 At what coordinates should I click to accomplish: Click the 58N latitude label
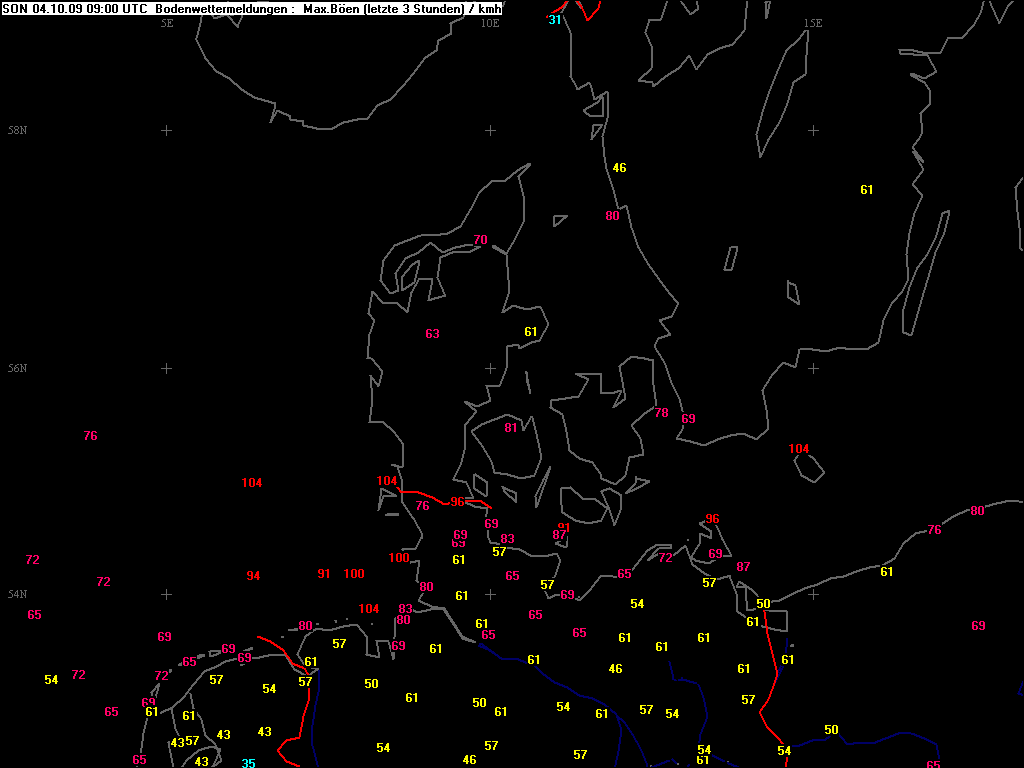point(17,131)
